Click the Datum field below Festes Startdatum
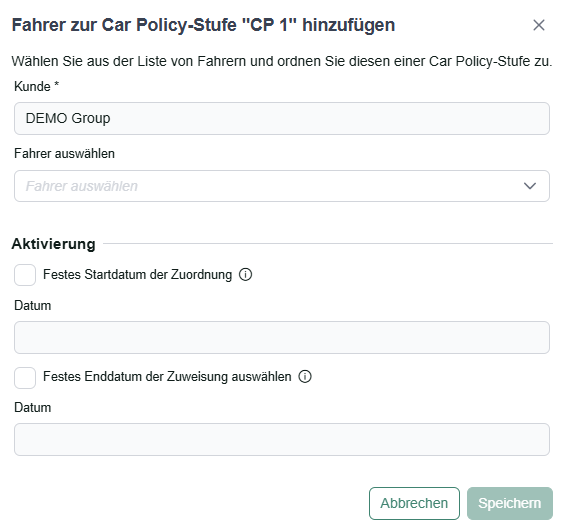Image resolution: width=561 pixels, height=527 pixels. pyautogui.click(x=282, y=337)
